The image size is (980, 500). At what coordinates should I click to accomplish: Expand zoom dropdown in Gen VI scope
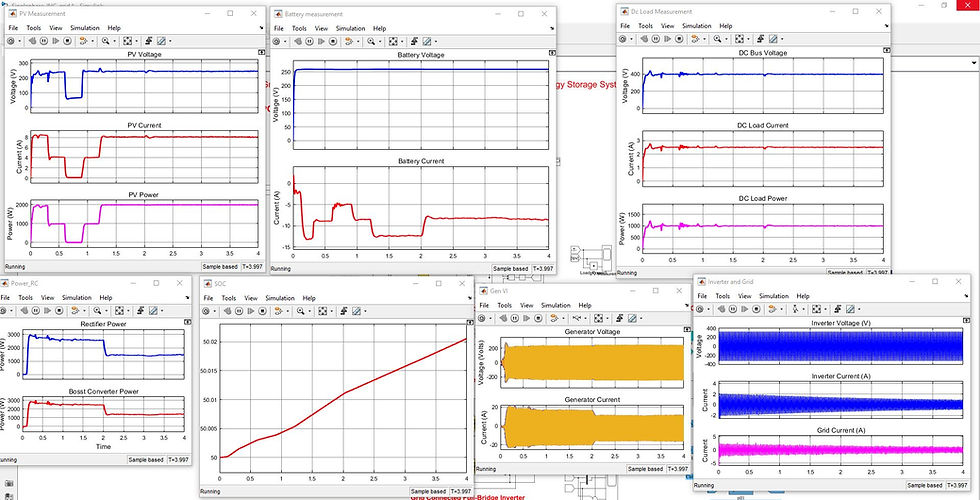coord(585,318)
